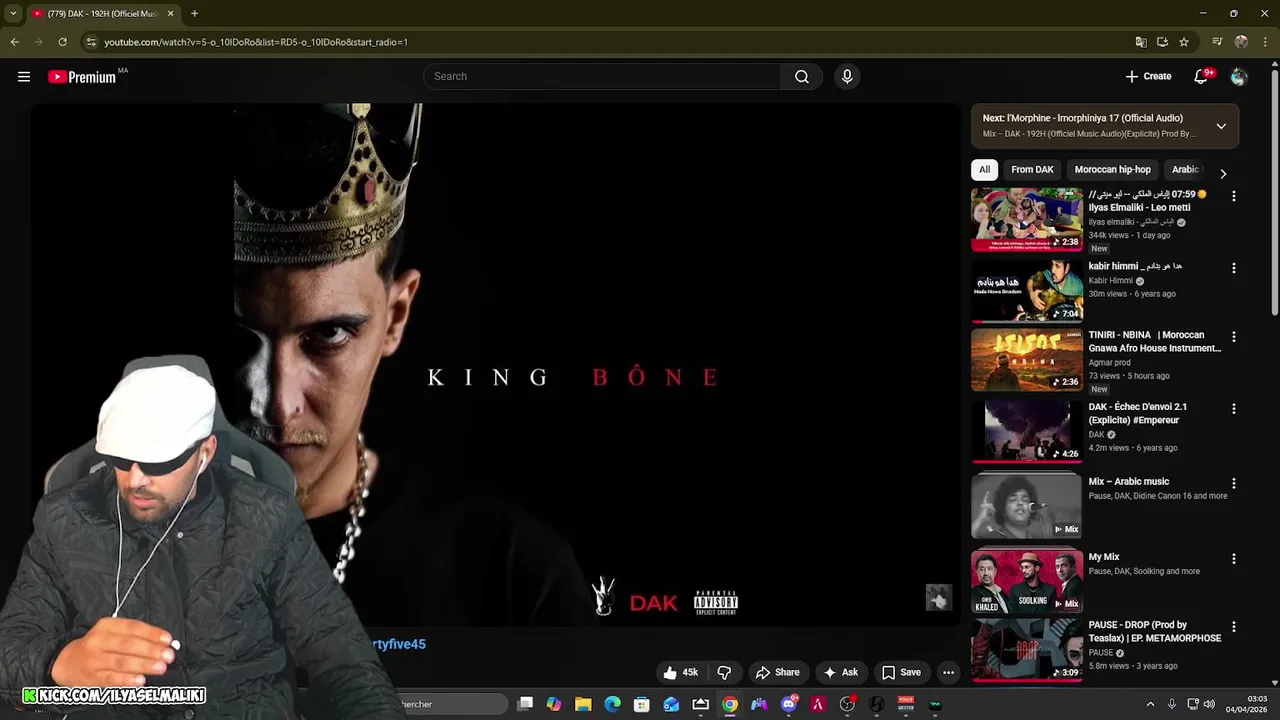Click the browser address bar URL
The width and height of the screenshot is (1280, 720).
pyautogui.click(x=256, y=42)
